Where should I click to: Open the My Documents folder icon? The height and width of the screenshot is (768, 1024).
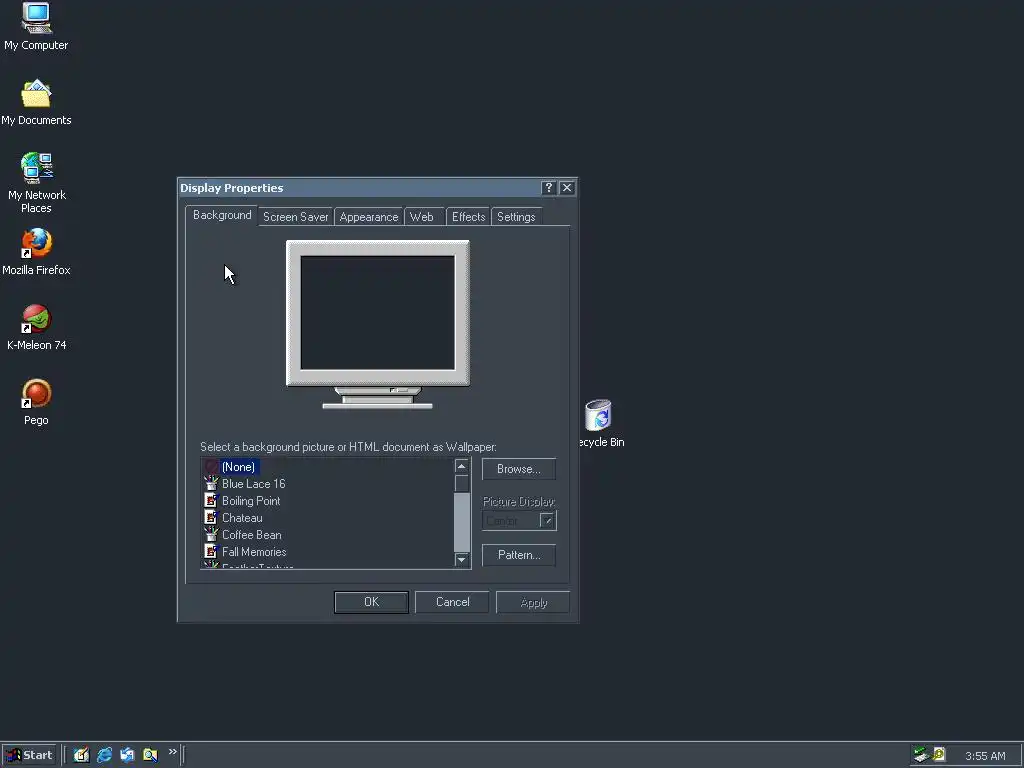coord(36,102)
